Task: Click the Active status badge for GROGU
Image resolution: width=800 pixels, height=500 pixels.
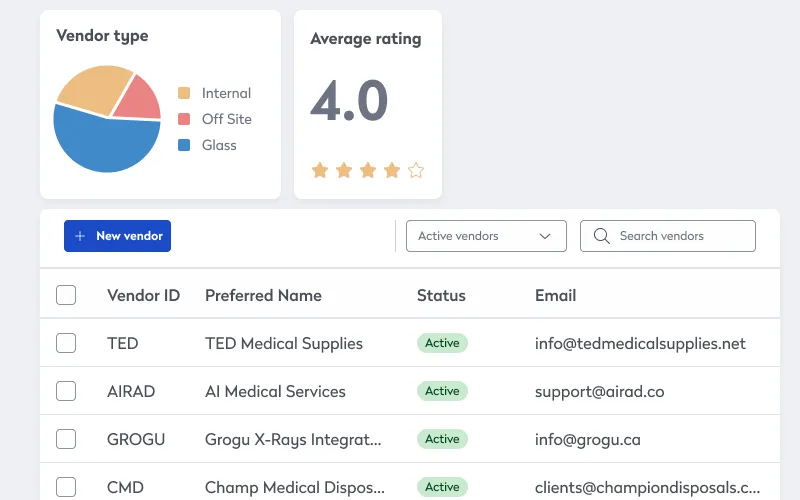Action: (x=442, y=439)
